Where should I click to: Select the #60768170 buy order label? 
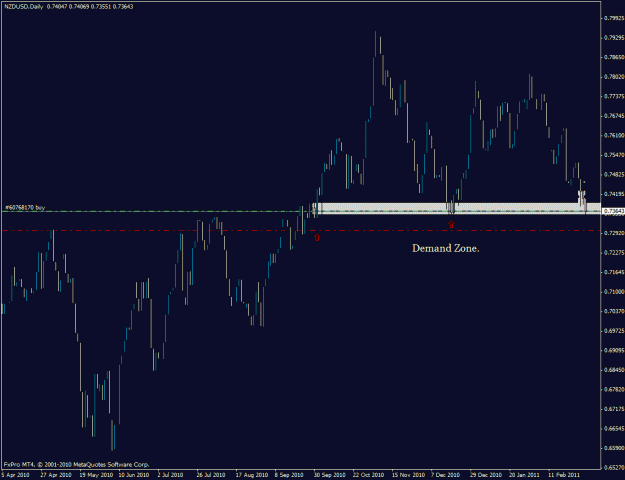(25, 208)
